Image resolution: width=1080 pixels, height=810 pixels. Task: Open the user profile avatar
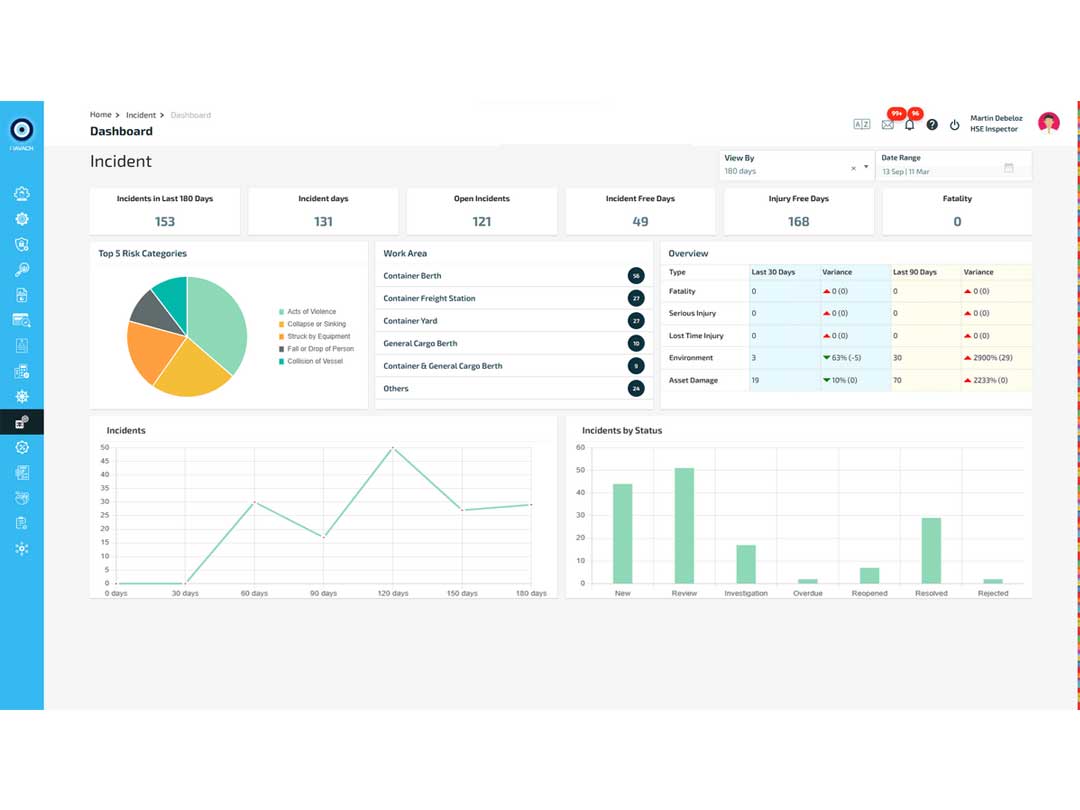[x=1049, y=123]
